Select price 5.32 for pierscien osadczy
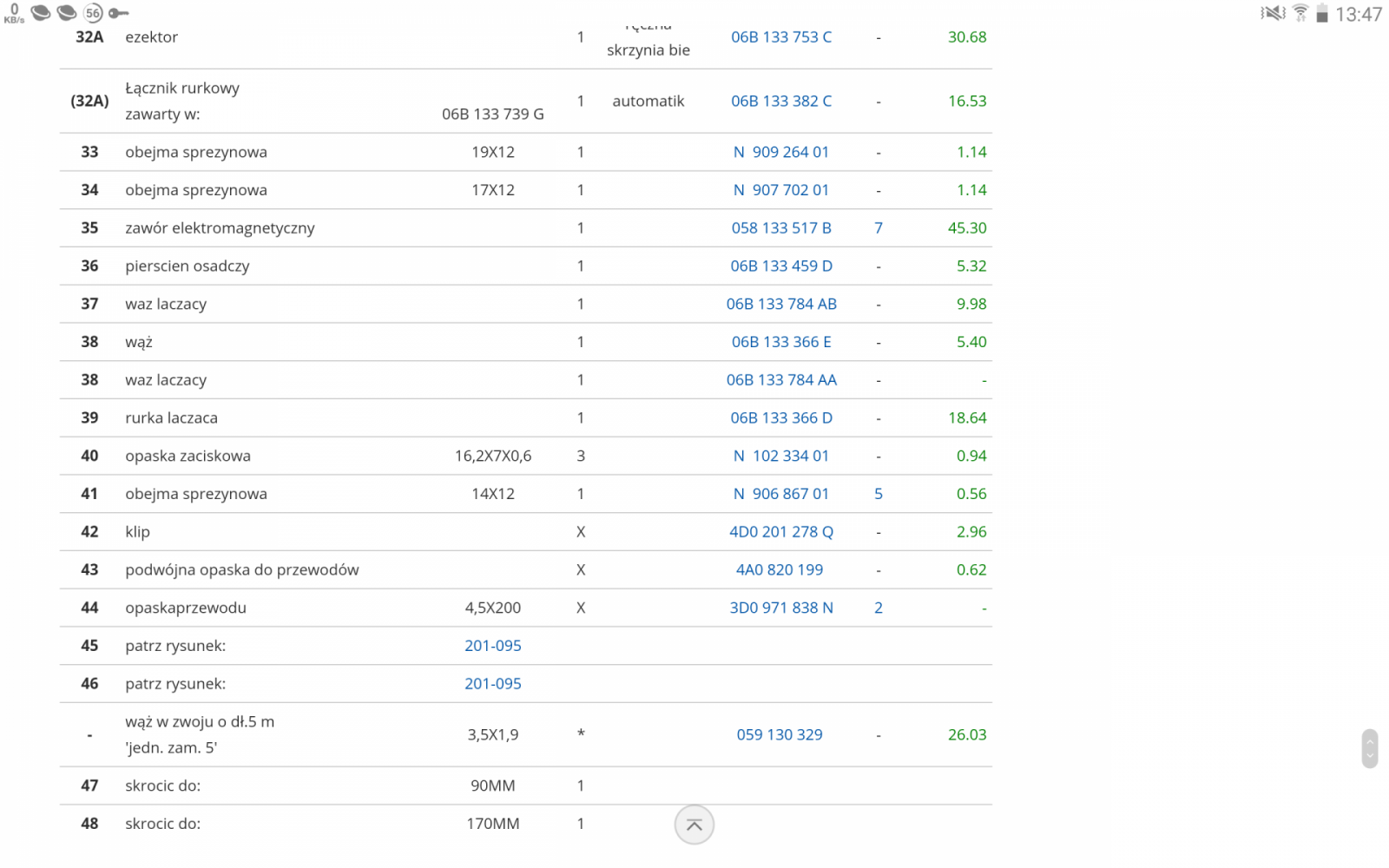Image resolution: width=1389 pixels, height=868 pixels. [x=971, y=266]
